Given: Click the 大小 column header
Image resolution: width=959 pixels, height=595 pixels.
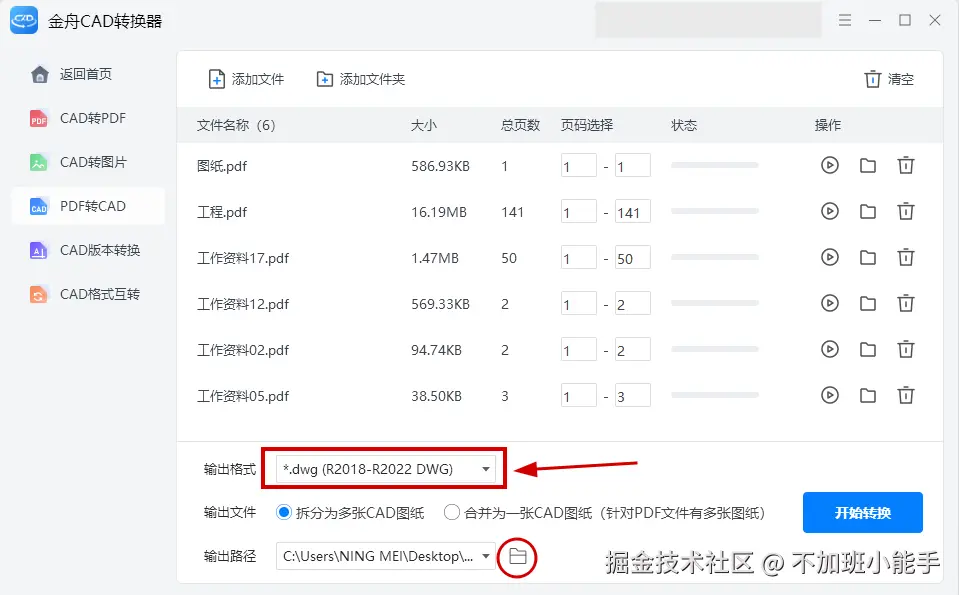Looking at the screenshot, I should (423, 125).
